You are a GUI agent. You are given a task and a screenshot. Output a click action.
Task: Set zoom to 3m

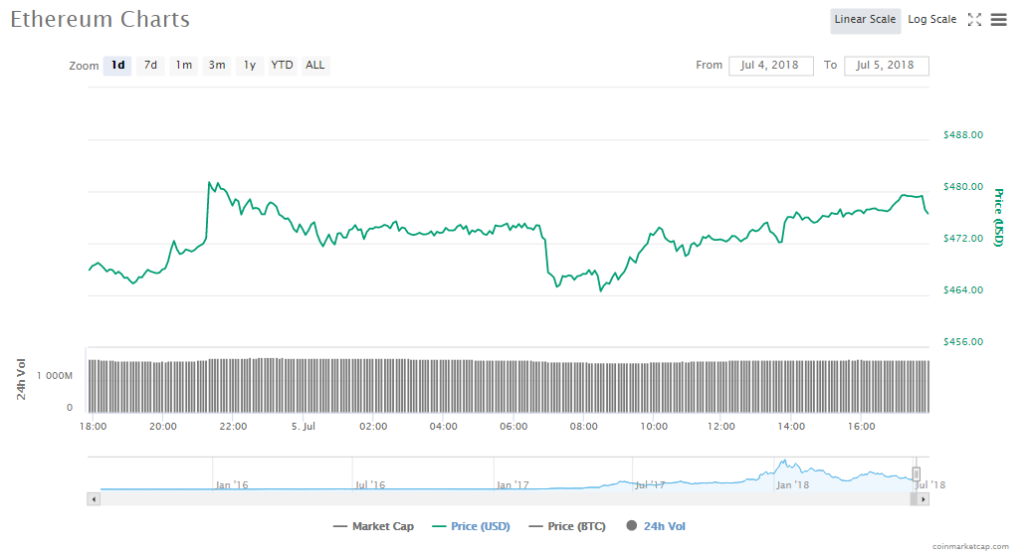(216, 66)
